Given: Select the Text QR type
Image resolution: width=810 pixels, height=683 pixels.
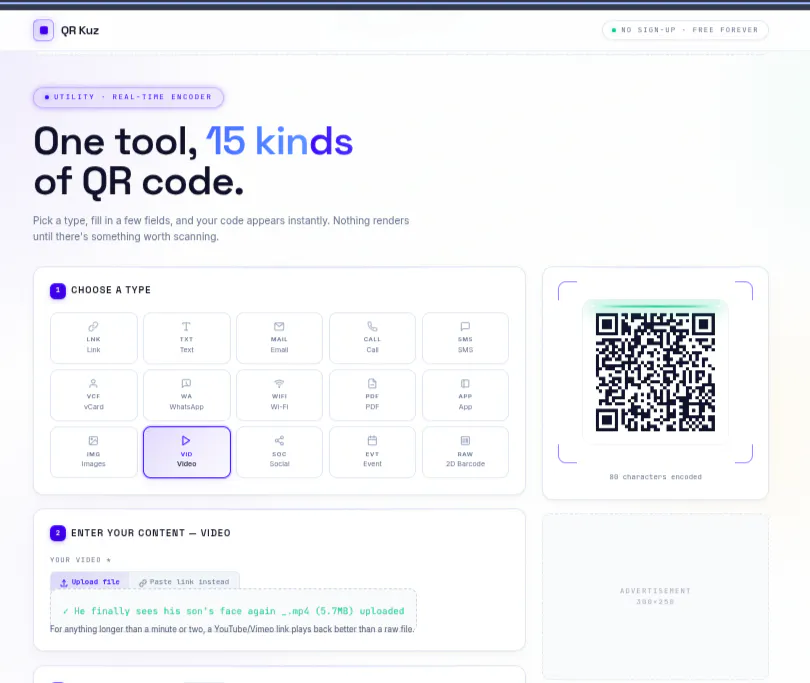Looking at the screenshot, I should click(x=186, y=338).
